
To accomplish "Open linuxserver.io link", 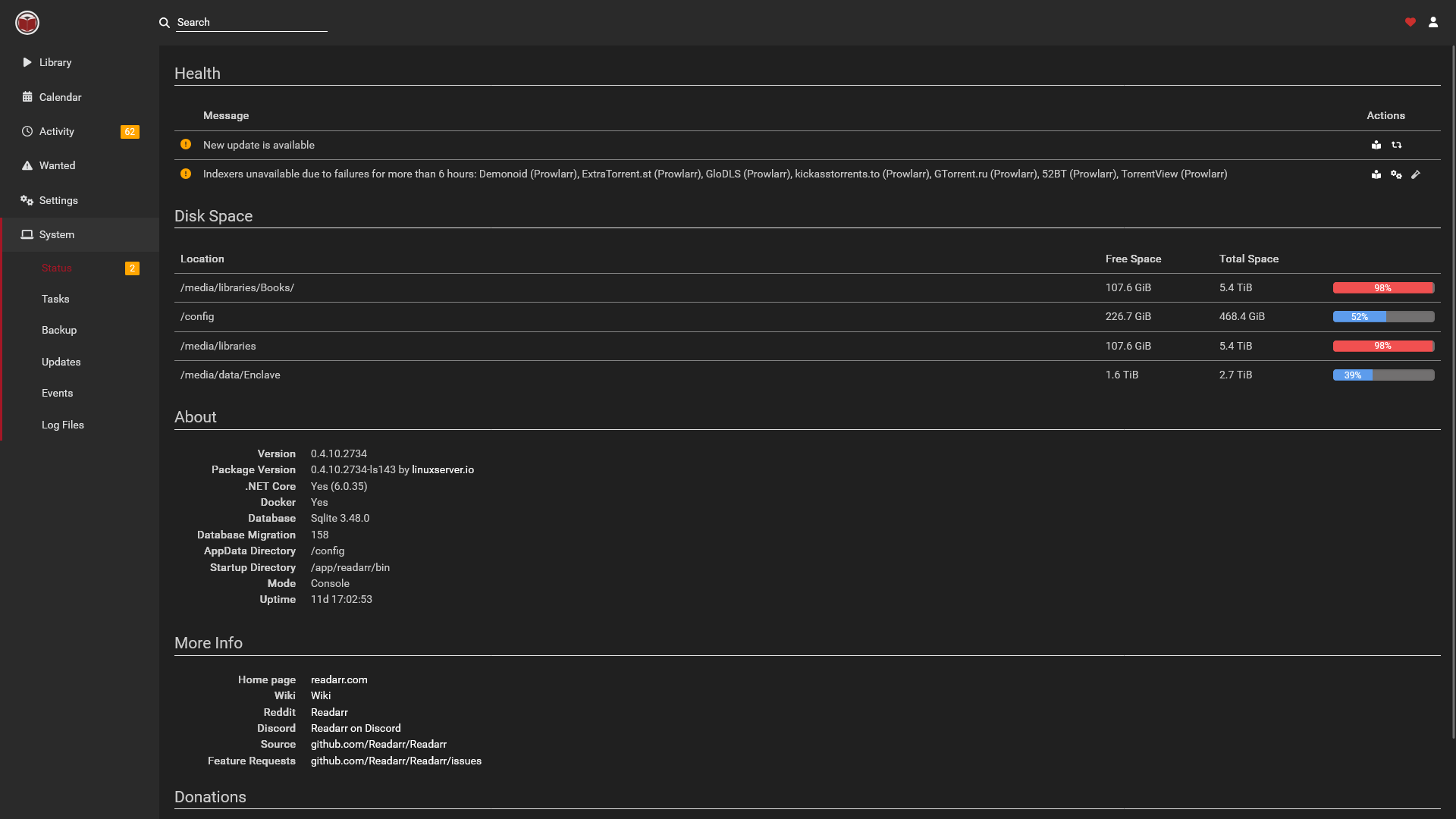I will [443, 469].
